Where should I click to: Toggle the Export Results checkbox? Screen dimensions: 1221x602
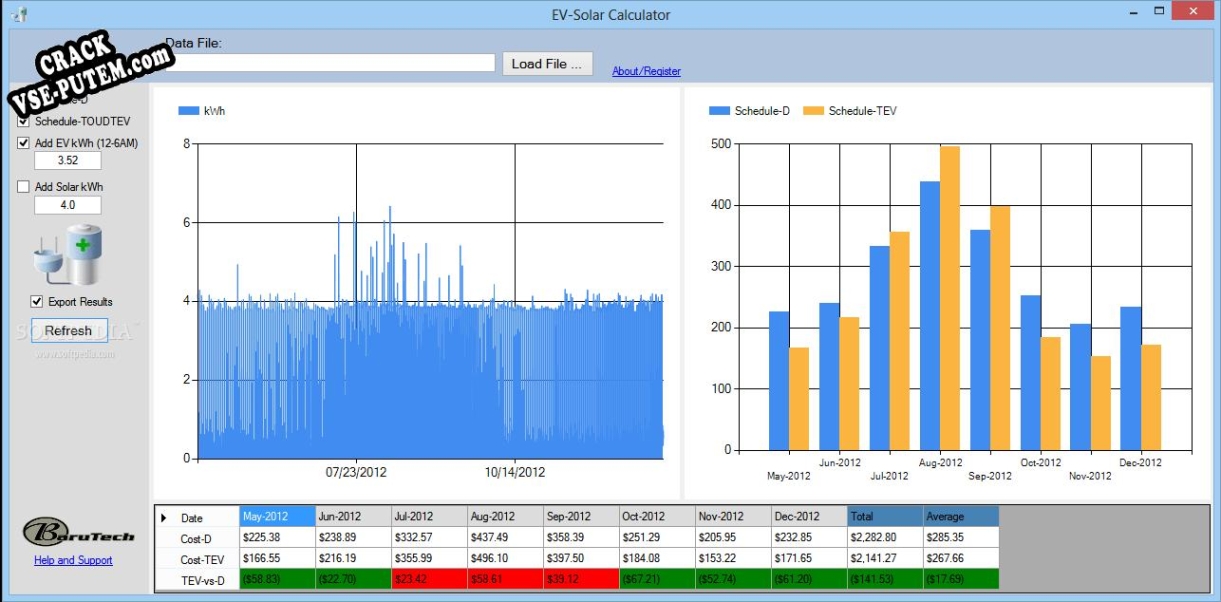pyautogui.click(x=37, y=301)
